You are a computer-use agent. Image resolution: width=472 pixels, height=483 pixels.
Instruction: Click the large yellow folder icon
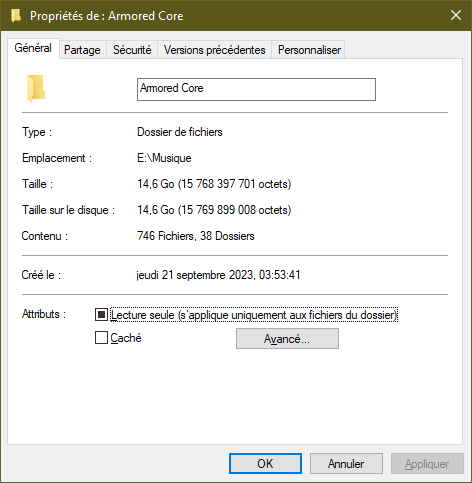point(36,89)
